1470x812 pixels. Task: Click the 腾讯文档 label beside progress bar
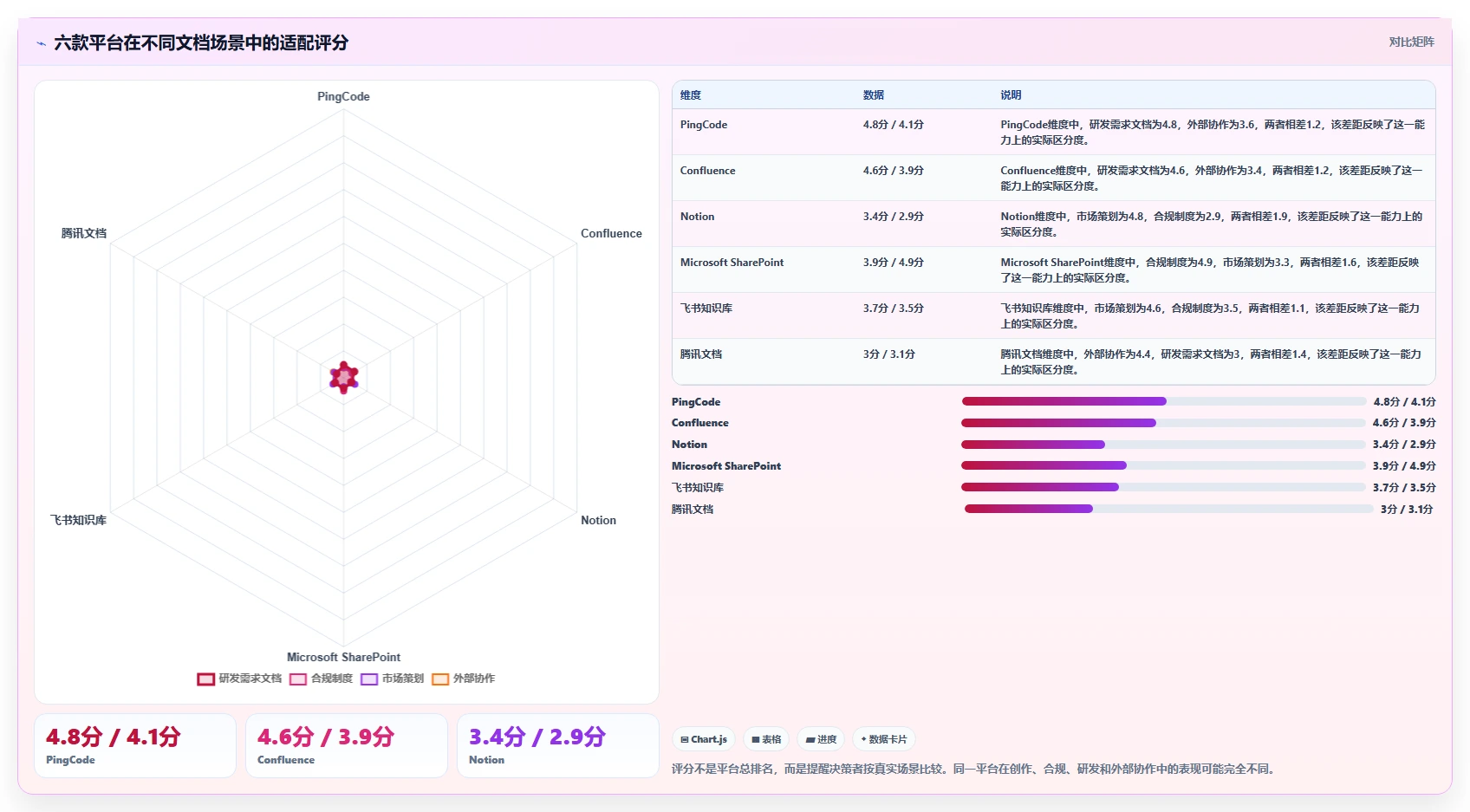coord(693,510)
